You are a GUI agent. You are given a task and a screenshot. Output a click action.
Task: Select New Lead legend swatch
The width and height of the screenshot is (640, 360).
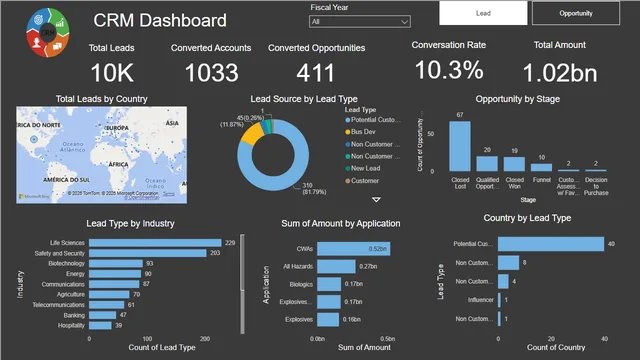[348, 168]
